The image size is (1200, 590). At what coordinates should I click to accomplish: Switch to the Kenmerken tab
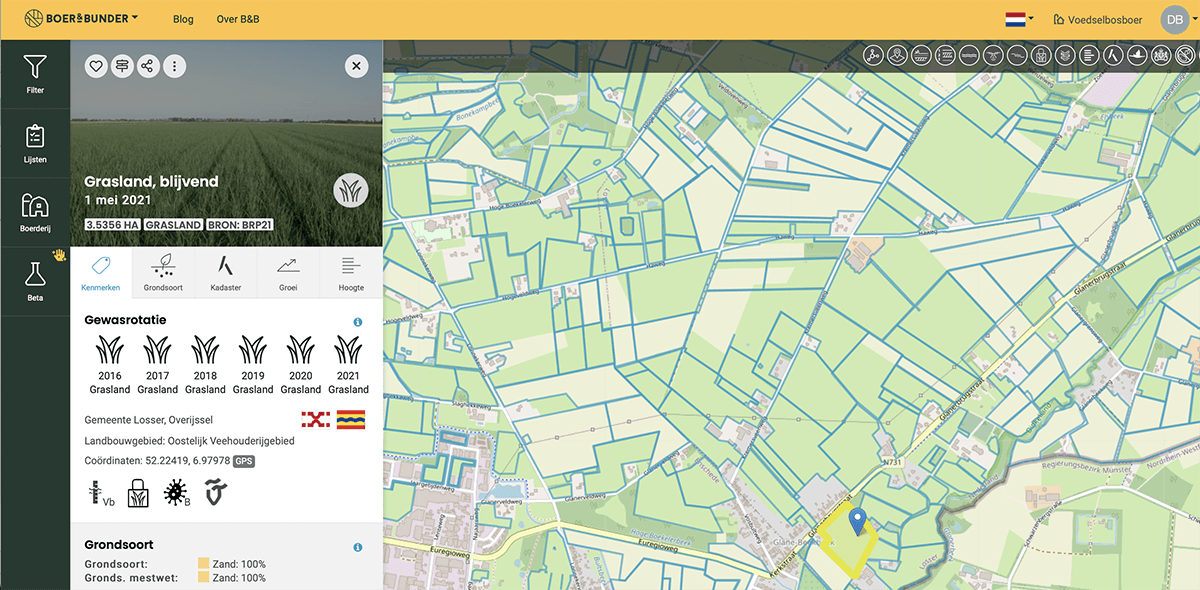(101, 272)
